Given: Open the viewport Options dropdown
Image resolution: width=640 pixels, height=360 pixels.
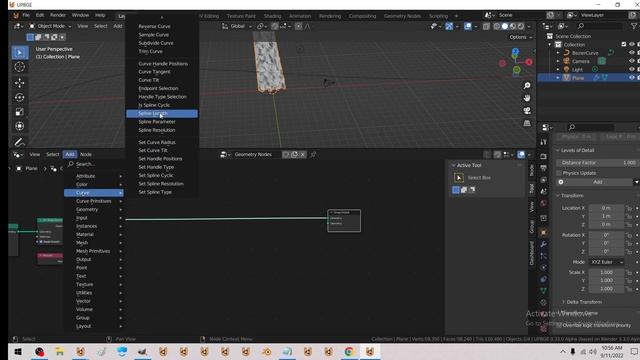Looking at the screenshot, I should (x=521, y=37).
